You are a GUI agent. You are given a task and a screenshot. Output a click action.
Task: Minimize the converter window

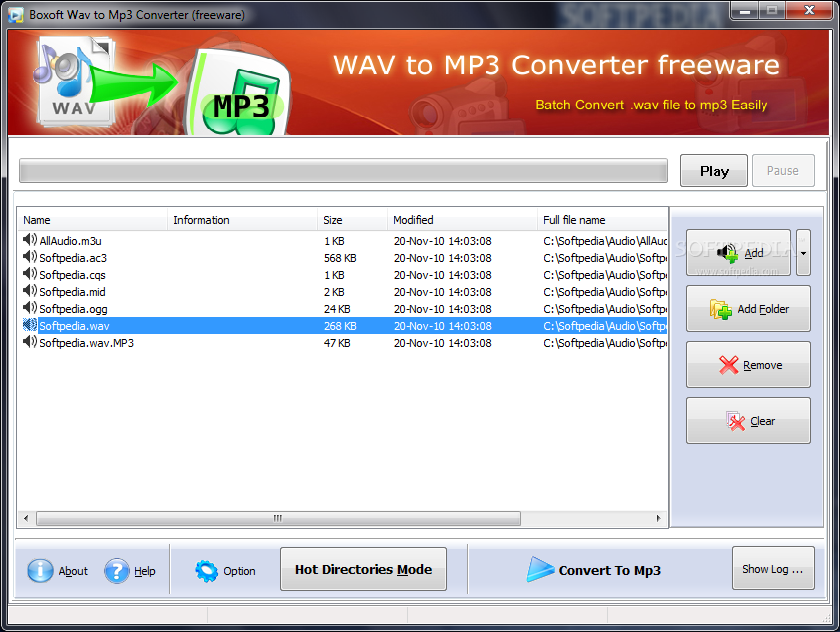click(744, 10)
